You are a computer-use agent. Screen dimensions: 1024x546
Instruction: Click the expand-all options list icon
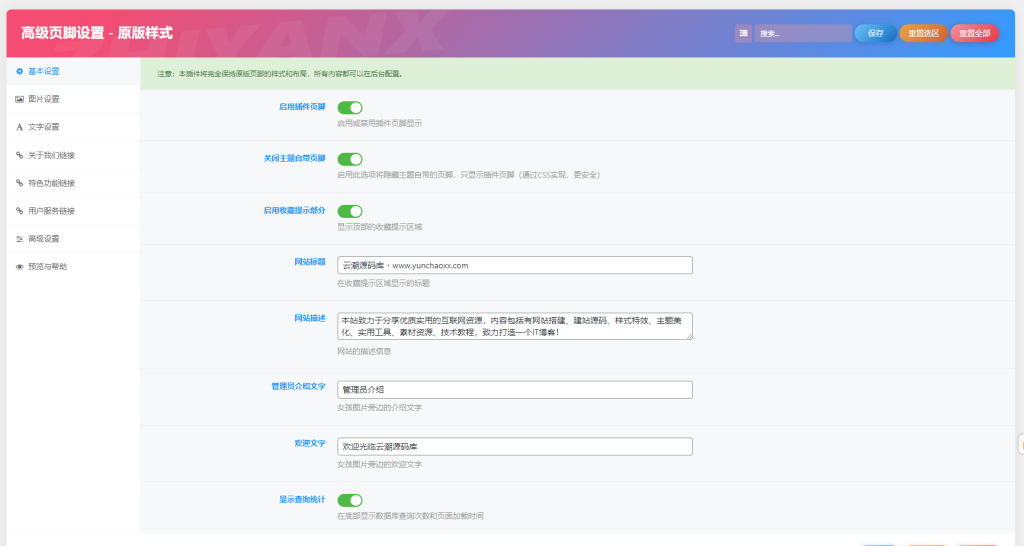click(x=743, y=33)
